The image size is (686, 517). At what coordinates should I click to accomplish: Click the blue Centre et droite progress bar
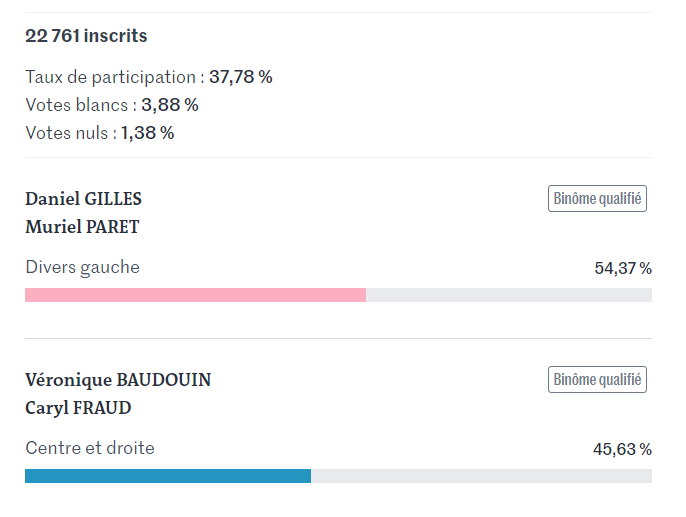tap(168, 476)
